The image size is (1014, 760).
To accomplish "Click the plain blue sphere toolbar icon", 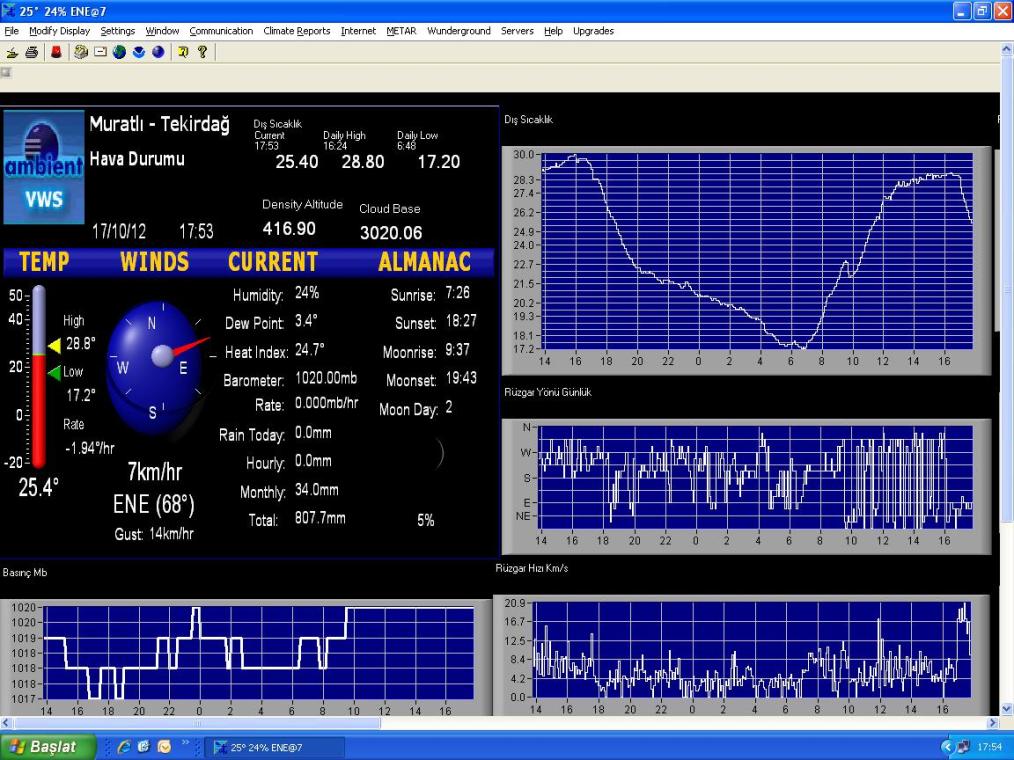I will coord(158,52).
